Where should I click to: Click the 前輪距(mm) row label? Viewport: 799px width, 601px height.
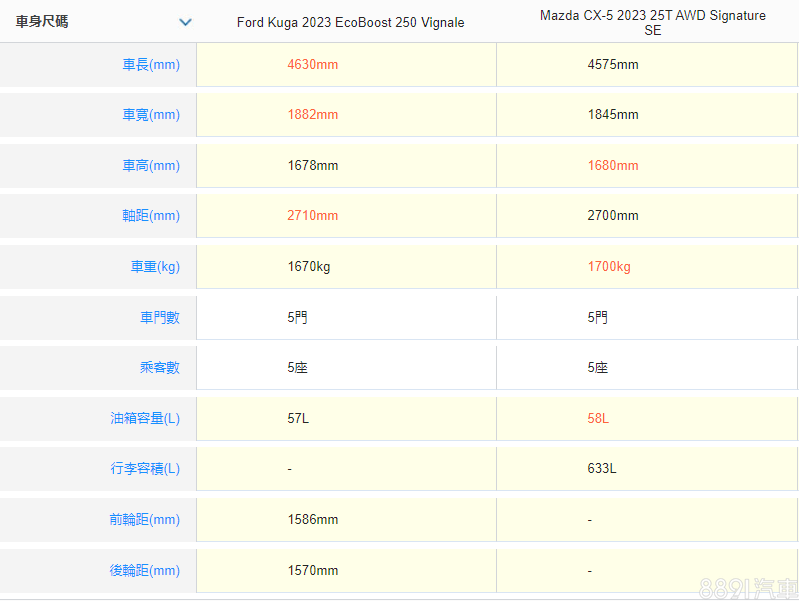click(145, 520)
